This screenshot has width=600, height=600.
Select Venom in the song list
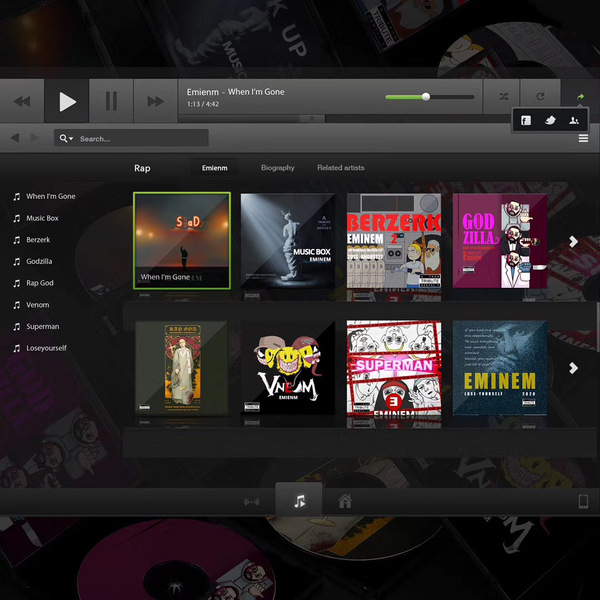click(38, 305)
